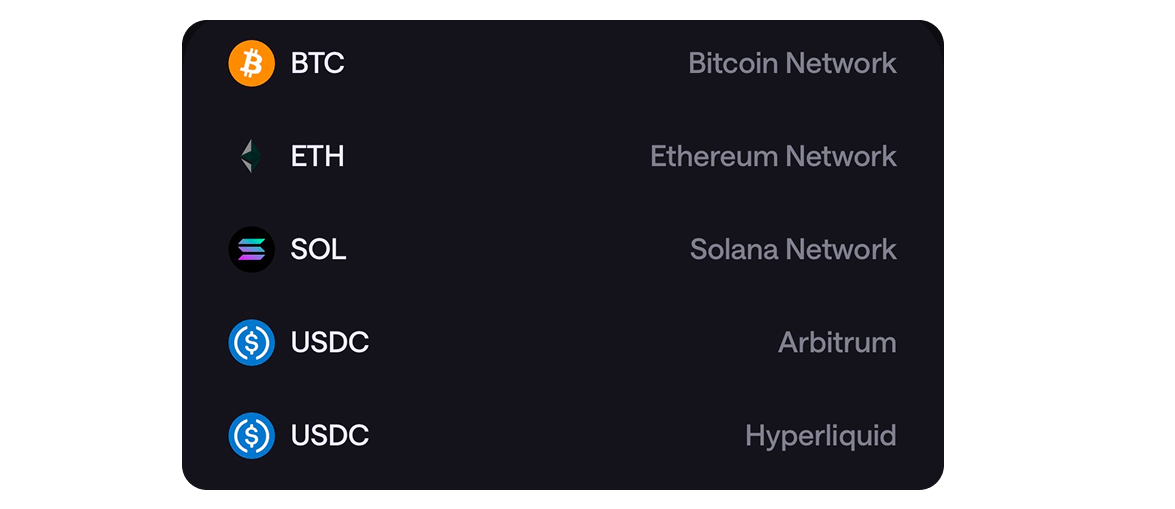Image resolution: width=1175 pixels, height=509 pixels.
Task: Pick the USDC label beside Hyperliquid
Action: point(329,435)
